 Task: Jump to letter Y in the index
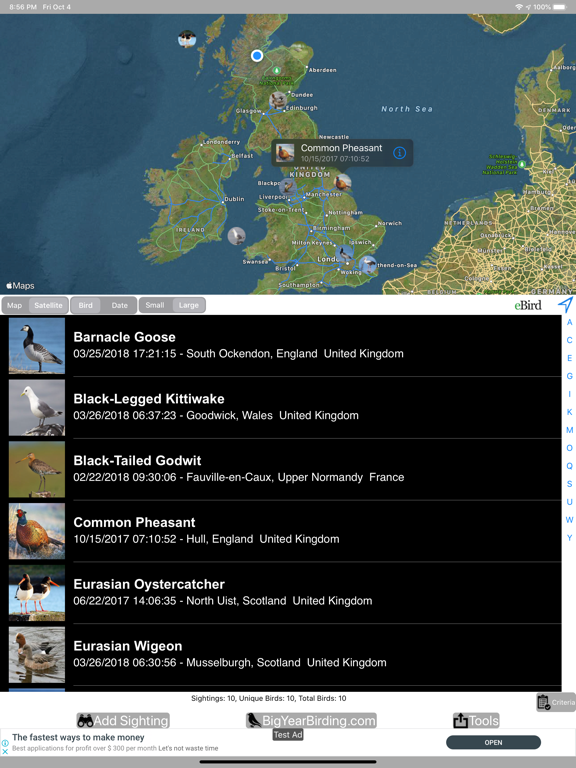[569, 538]
